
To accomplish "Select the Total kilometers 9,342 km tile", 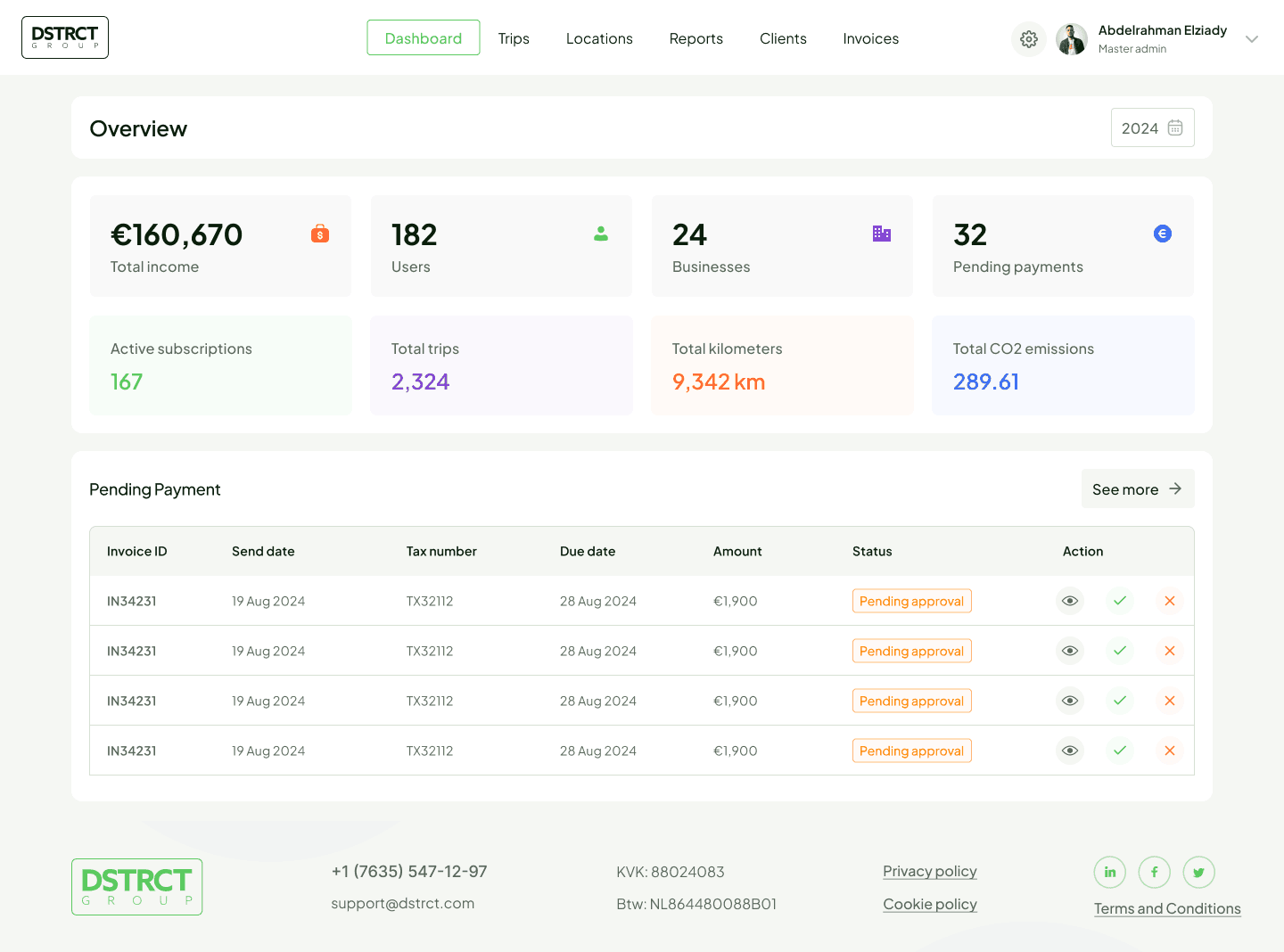I will (x=783, y=365).
